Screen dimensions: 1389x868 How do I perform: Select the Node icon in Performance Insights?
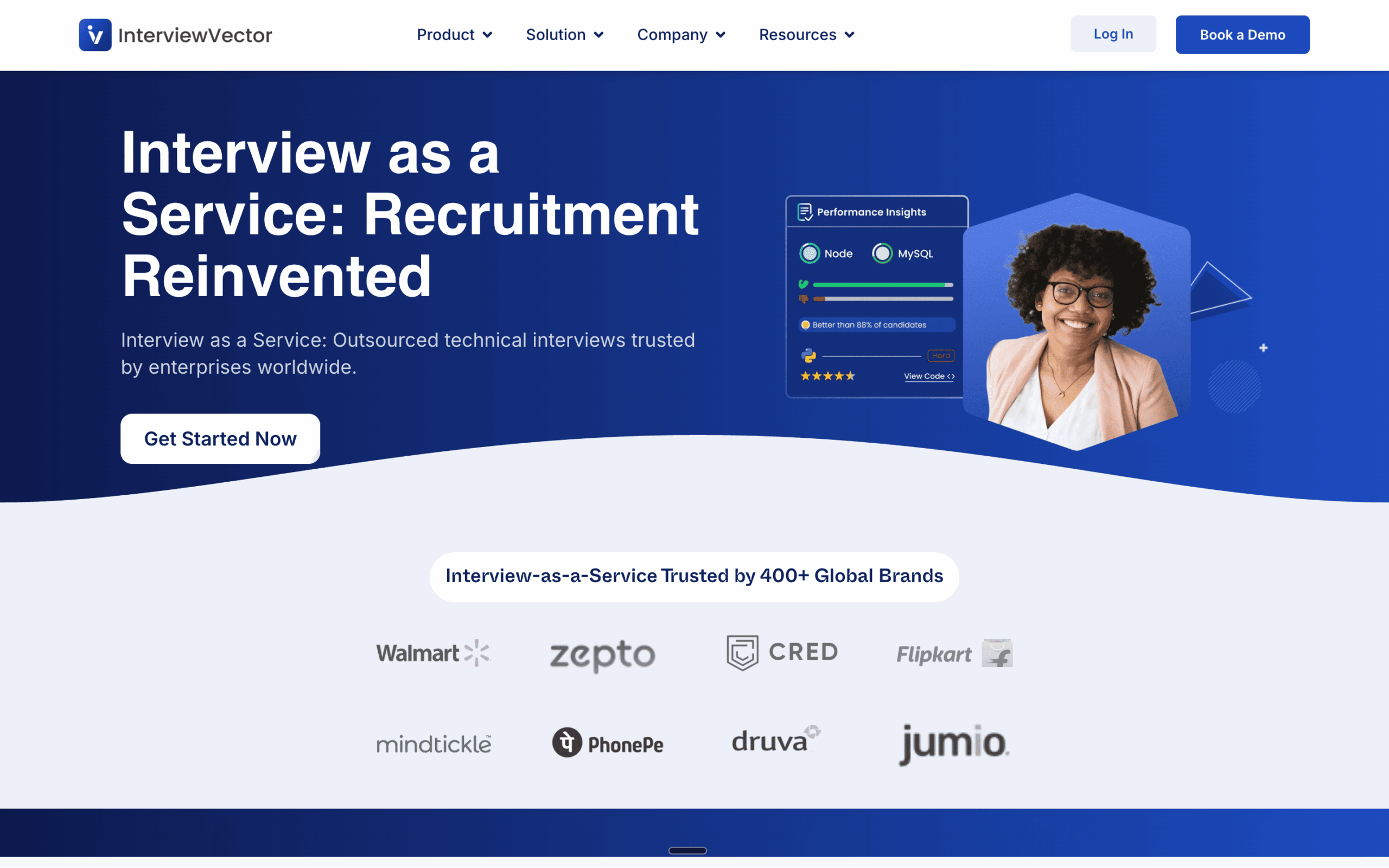[x=810, y=253]
